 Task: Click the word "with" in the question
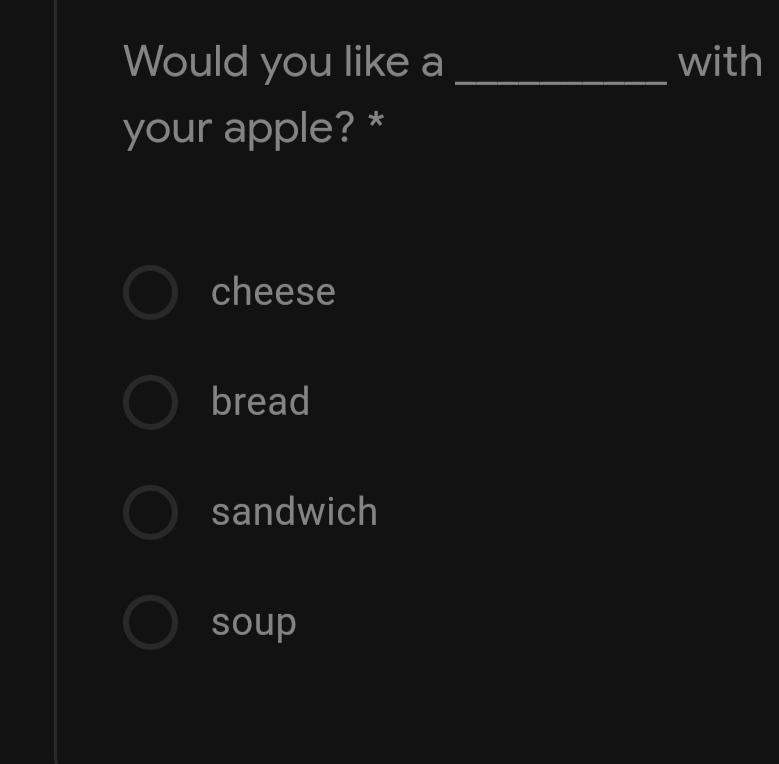point(720,62)
